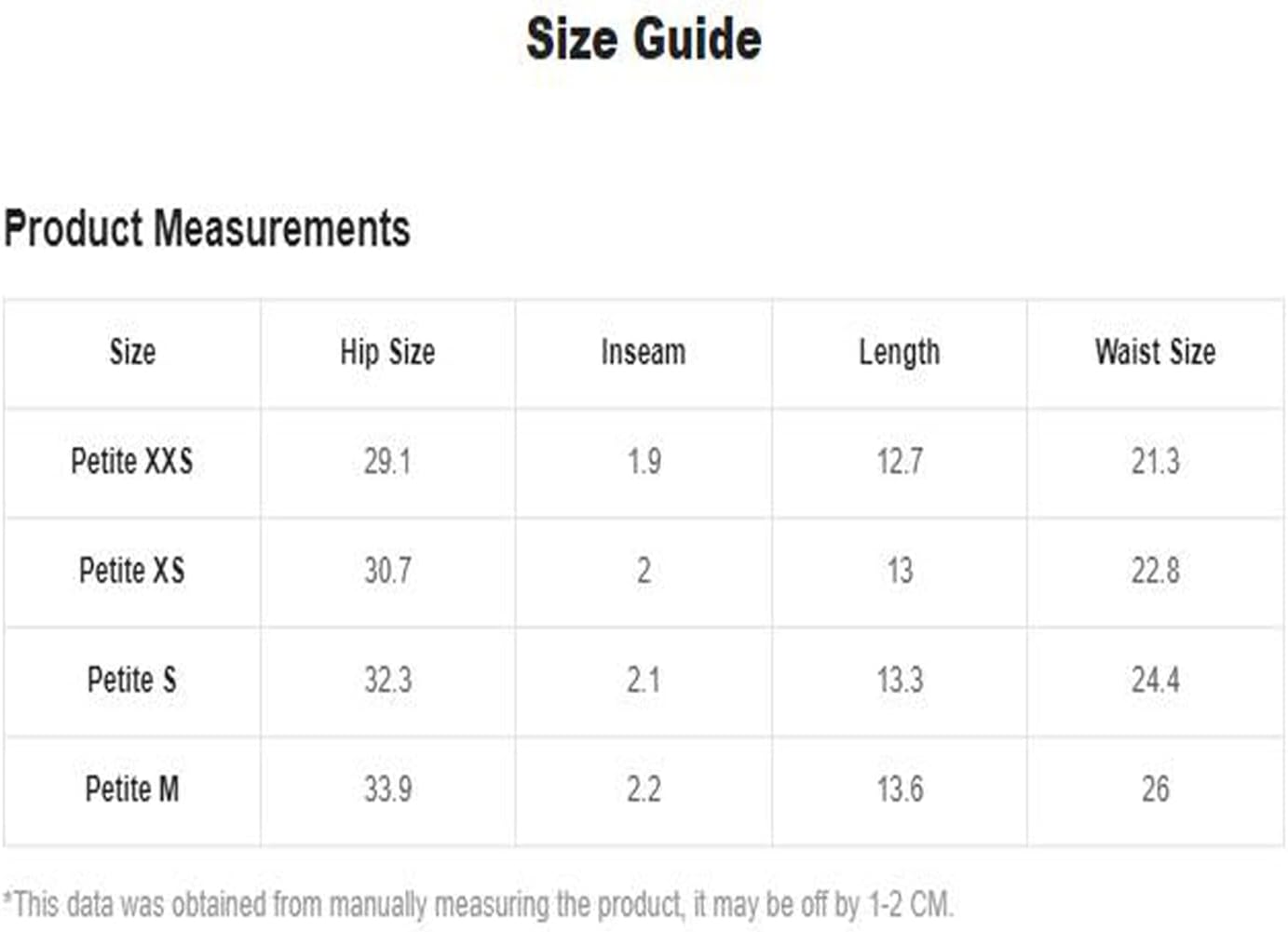The image size is (1288, 932).
Task: Click Petite XS hip value 30.7
Action: coord(387,570)
